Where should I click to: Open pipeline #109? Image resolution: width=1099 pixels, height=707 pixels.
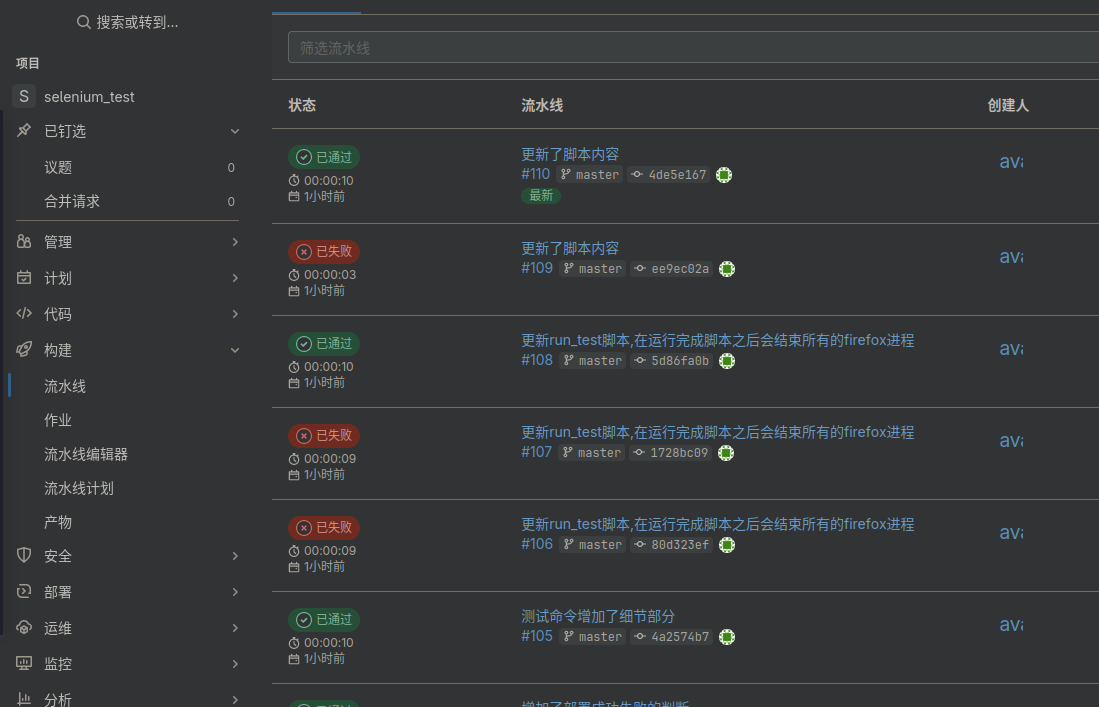point(537,268)
